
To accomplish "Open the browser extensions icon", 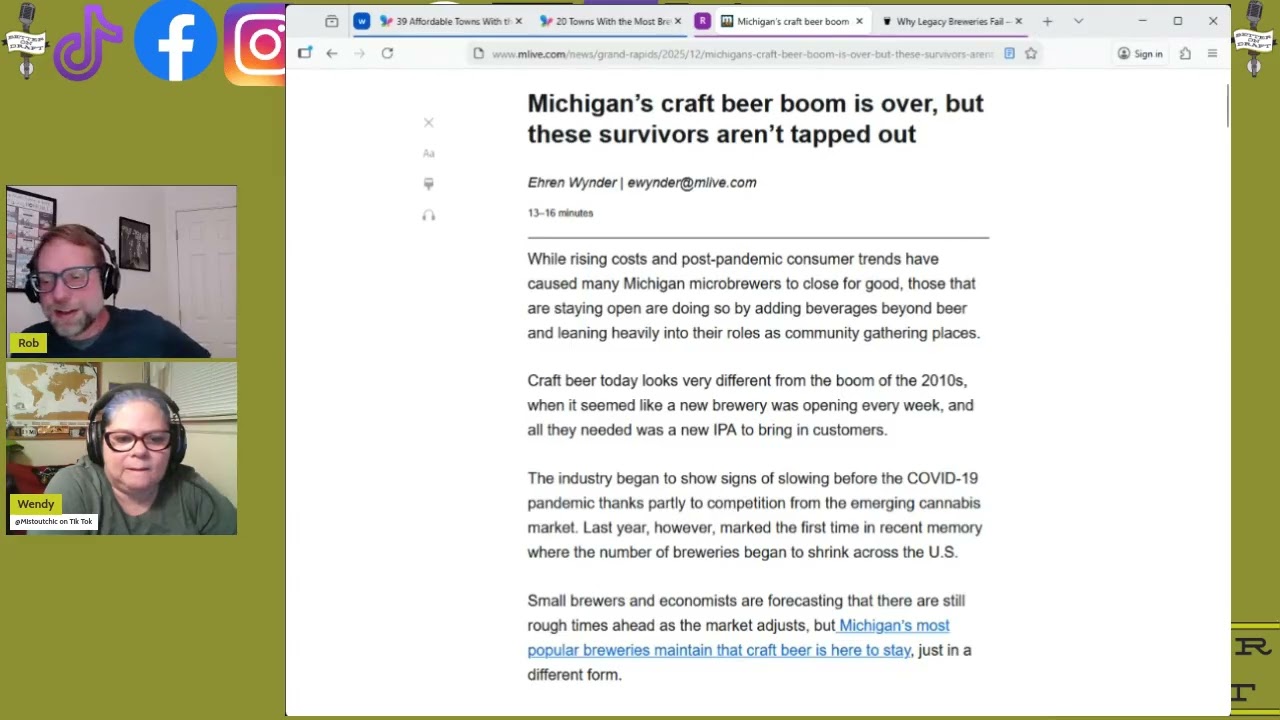I will (x=1185, y=54).
